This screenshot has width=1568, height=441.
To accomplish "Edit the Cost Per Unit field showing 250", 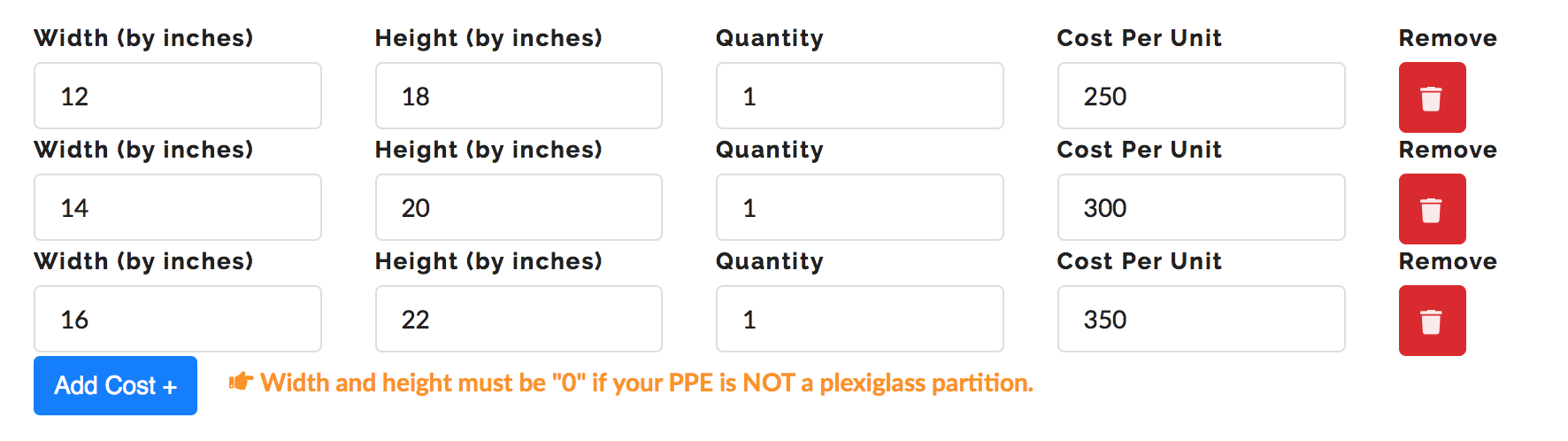I will click(x=1202, y=96).
